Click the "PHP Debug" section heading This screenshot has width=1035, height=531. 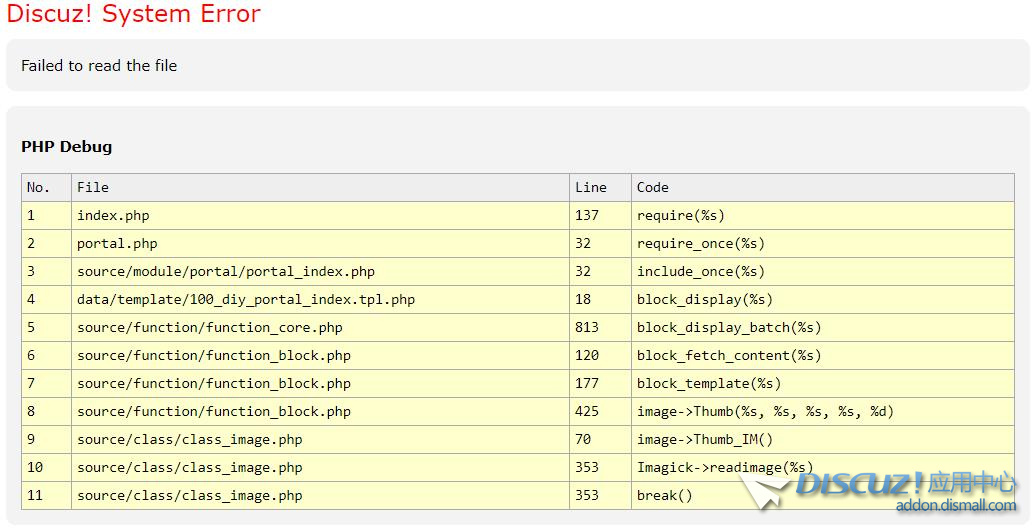[x=66, y=147]
